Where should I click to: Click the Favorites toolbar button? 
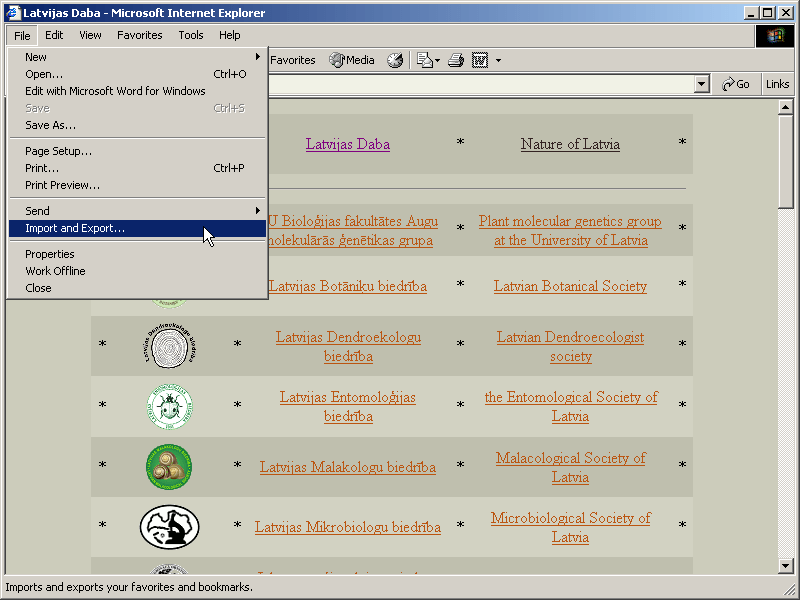(292, 60)
